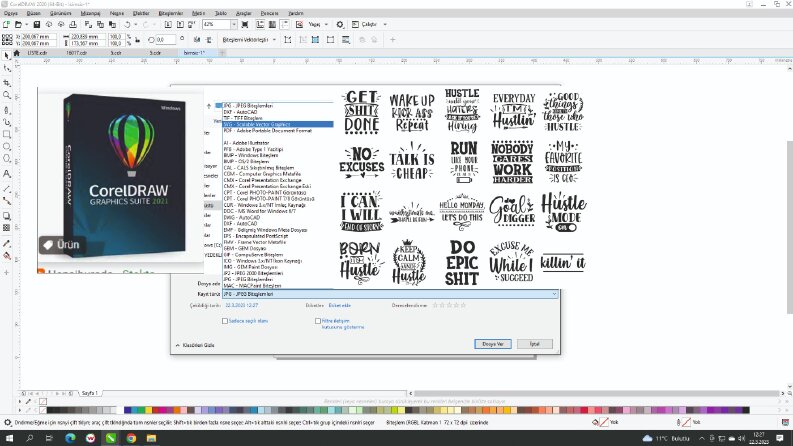Click the 'İptal' cancel button
793x446 pixels.
(x=535, y=344)
